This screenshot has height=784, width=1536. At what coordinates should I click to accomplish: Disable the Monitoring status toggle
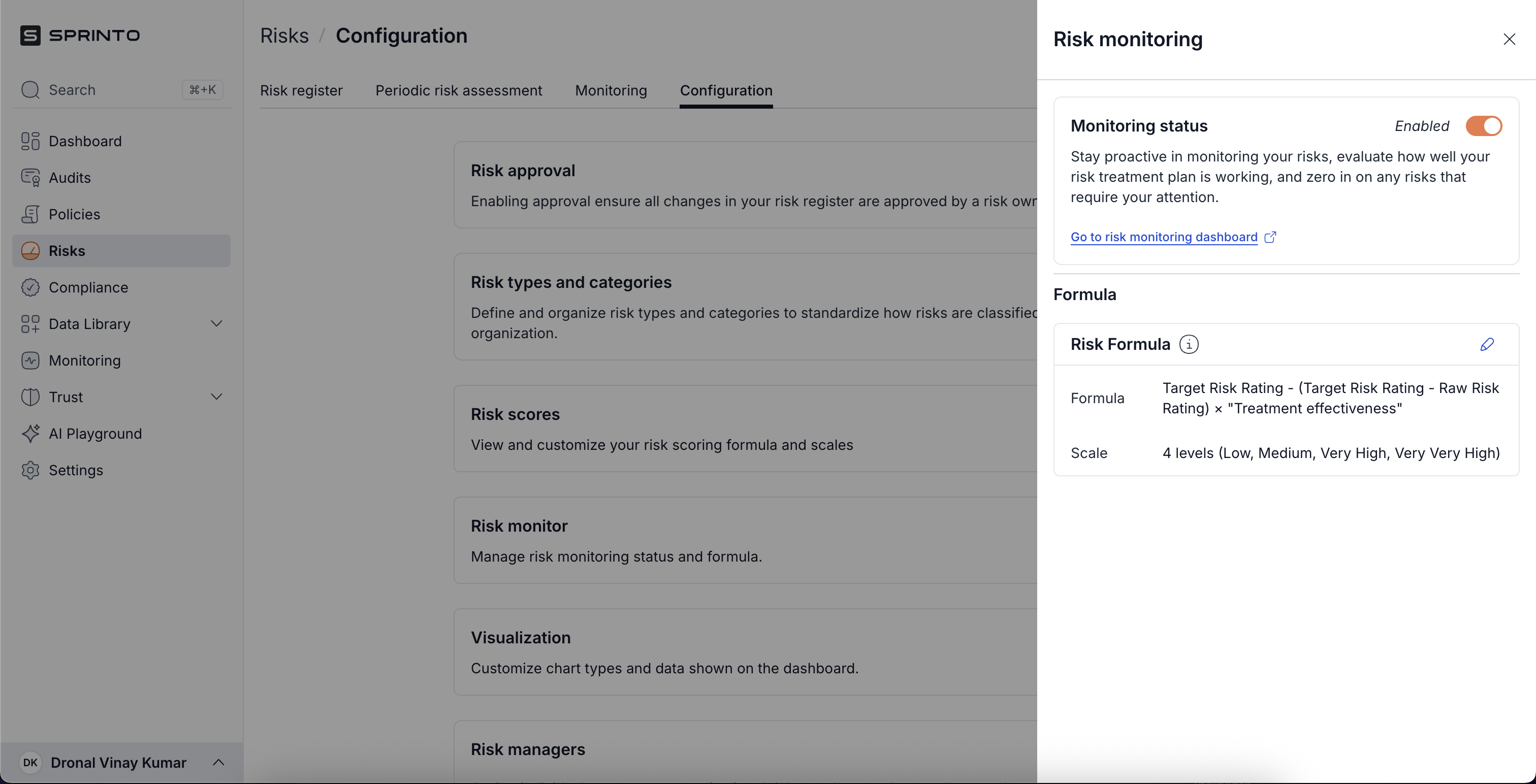[1484, 126]
